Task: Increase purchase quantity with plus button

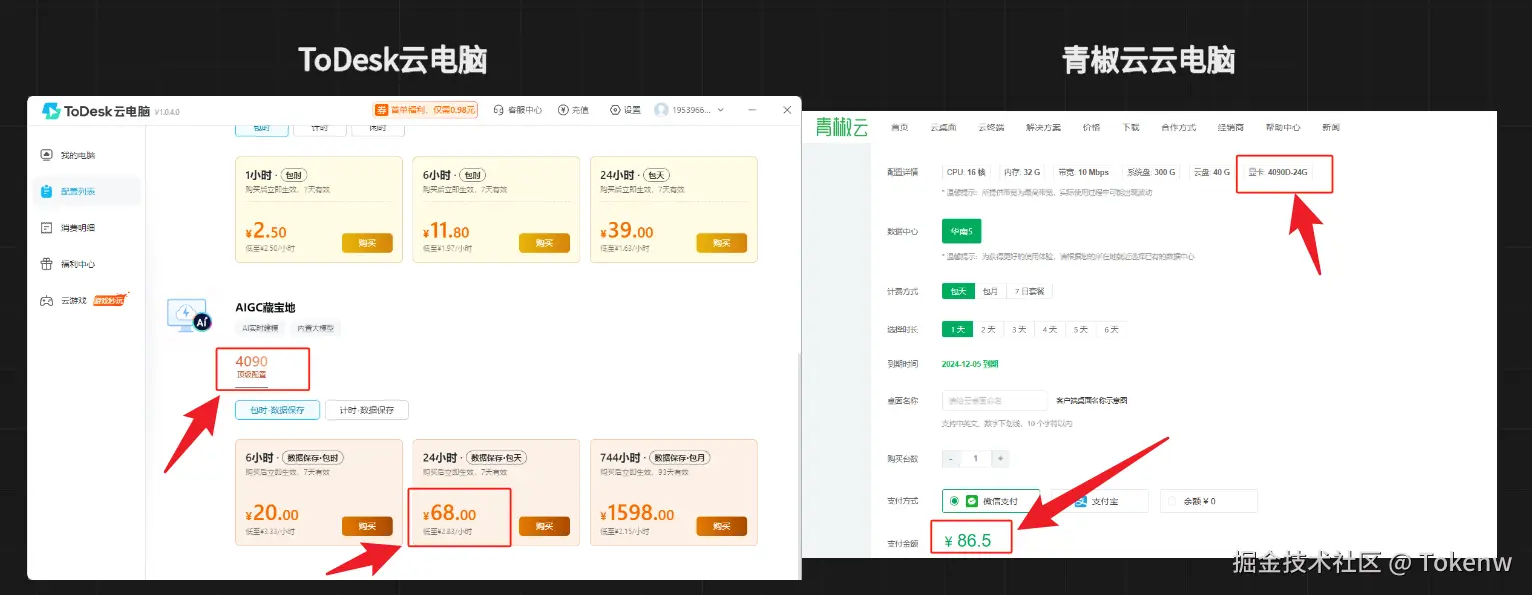Action: tap(1001, 458)
